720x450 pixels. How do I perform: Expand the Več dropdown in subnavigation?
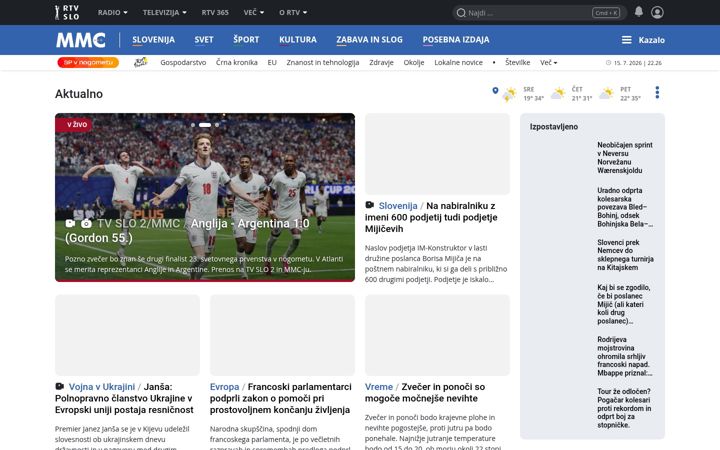548,62
